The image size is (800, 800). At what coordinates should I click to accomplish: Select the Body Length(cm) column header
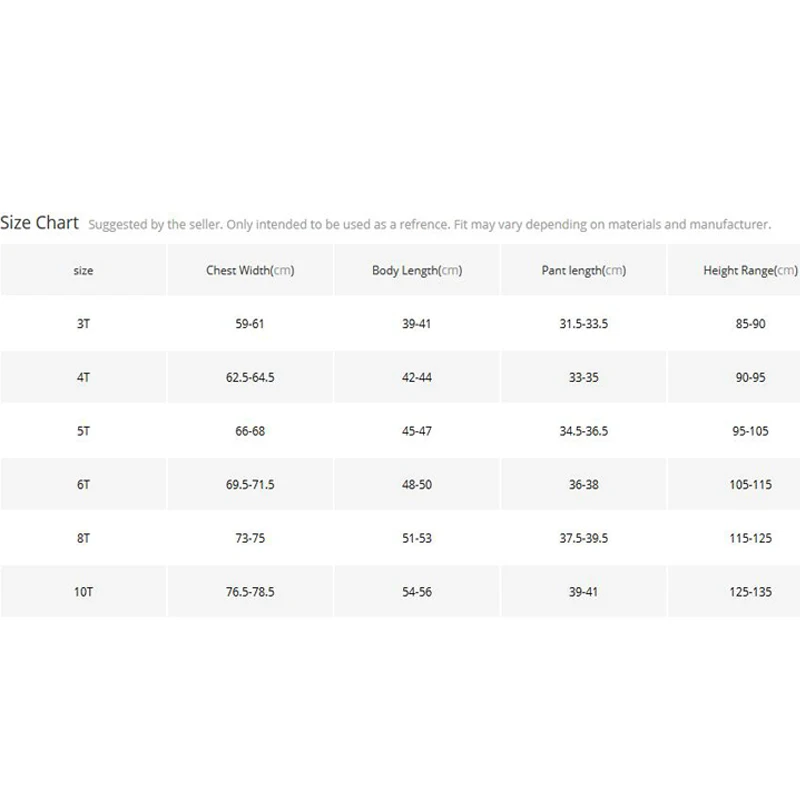click(x=417, y=270)
